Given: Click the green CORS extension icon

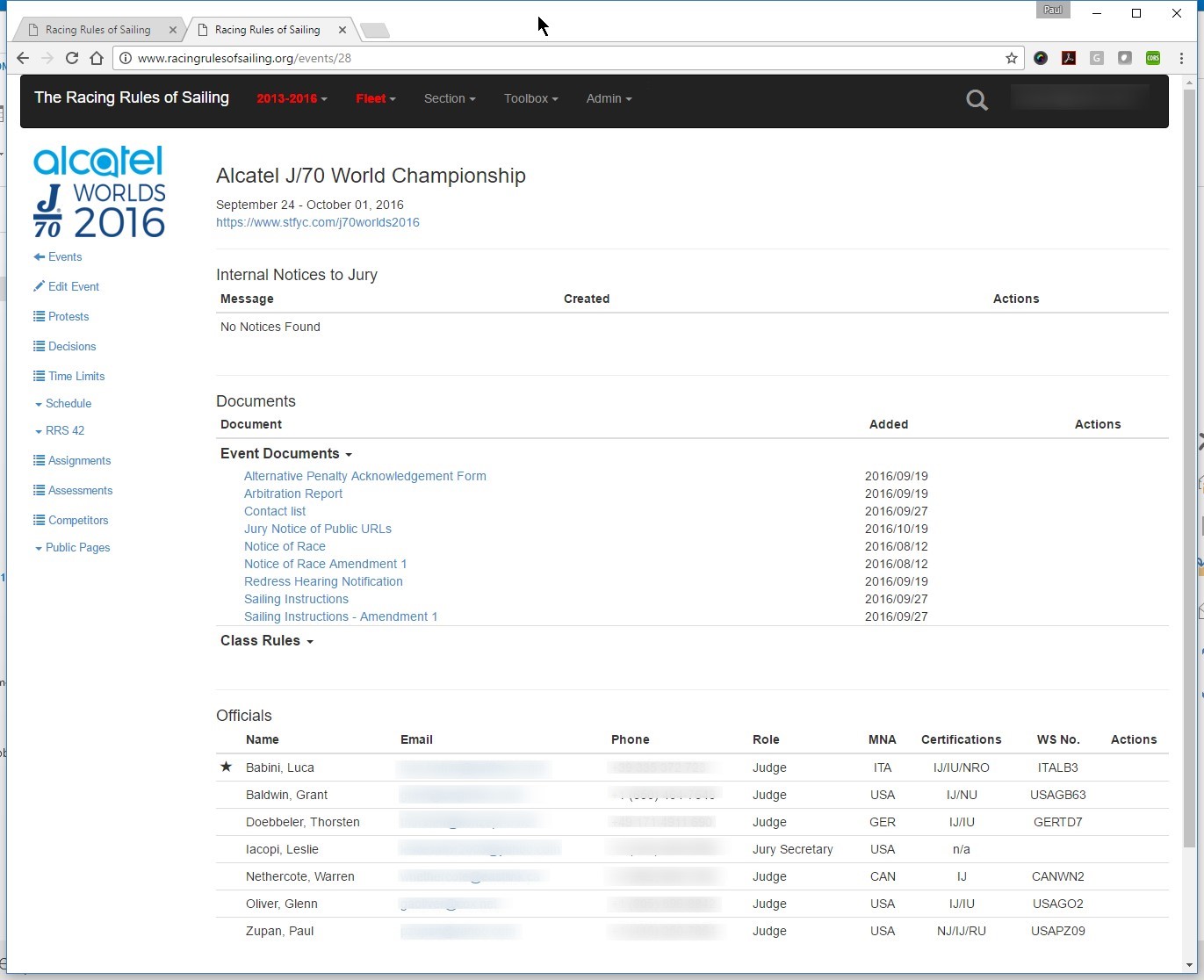Looking at the screenshot, I should click(x=1153, y=58).
